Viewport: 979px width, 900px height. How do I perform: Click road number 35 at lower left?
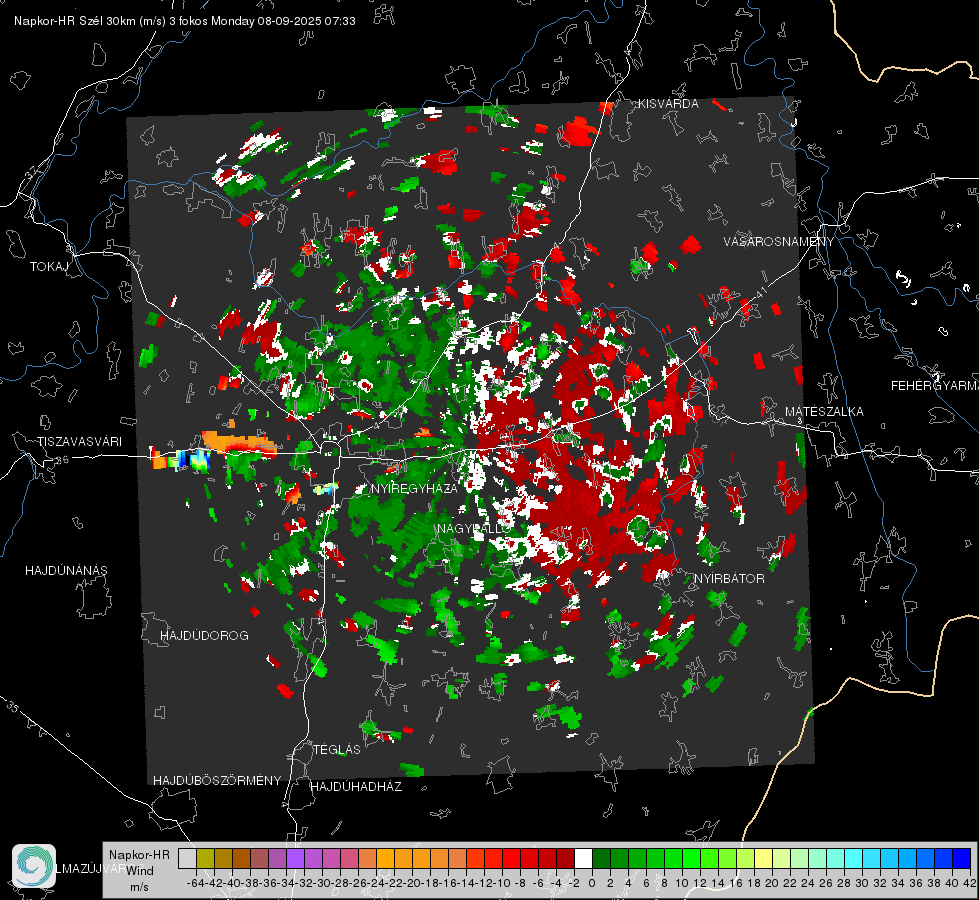coord(13,706)
